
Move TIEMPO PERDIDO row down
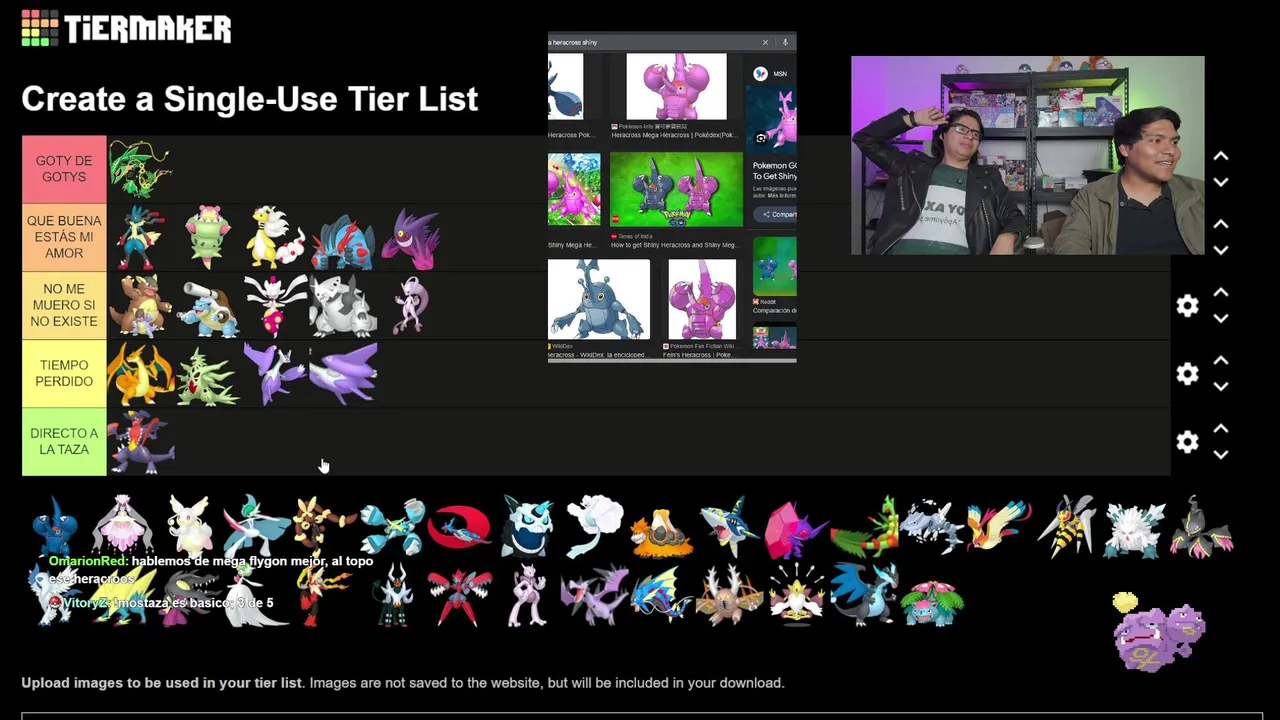pyautogui.click(x=1221, y=386)
